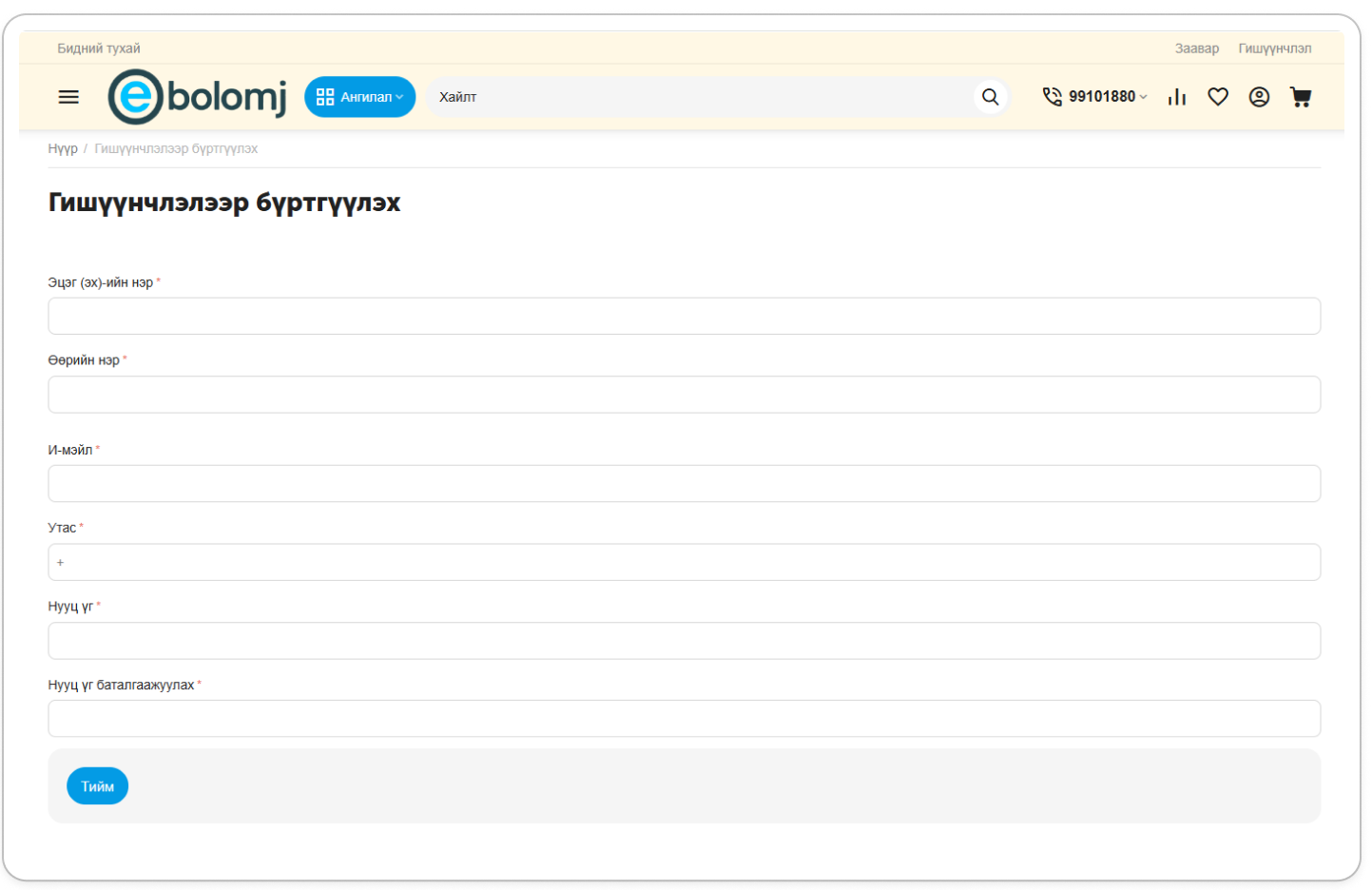Click the Нууц үг баталгаажуулах field
The height and width of the screenshot is (890, 1372).
684,719
